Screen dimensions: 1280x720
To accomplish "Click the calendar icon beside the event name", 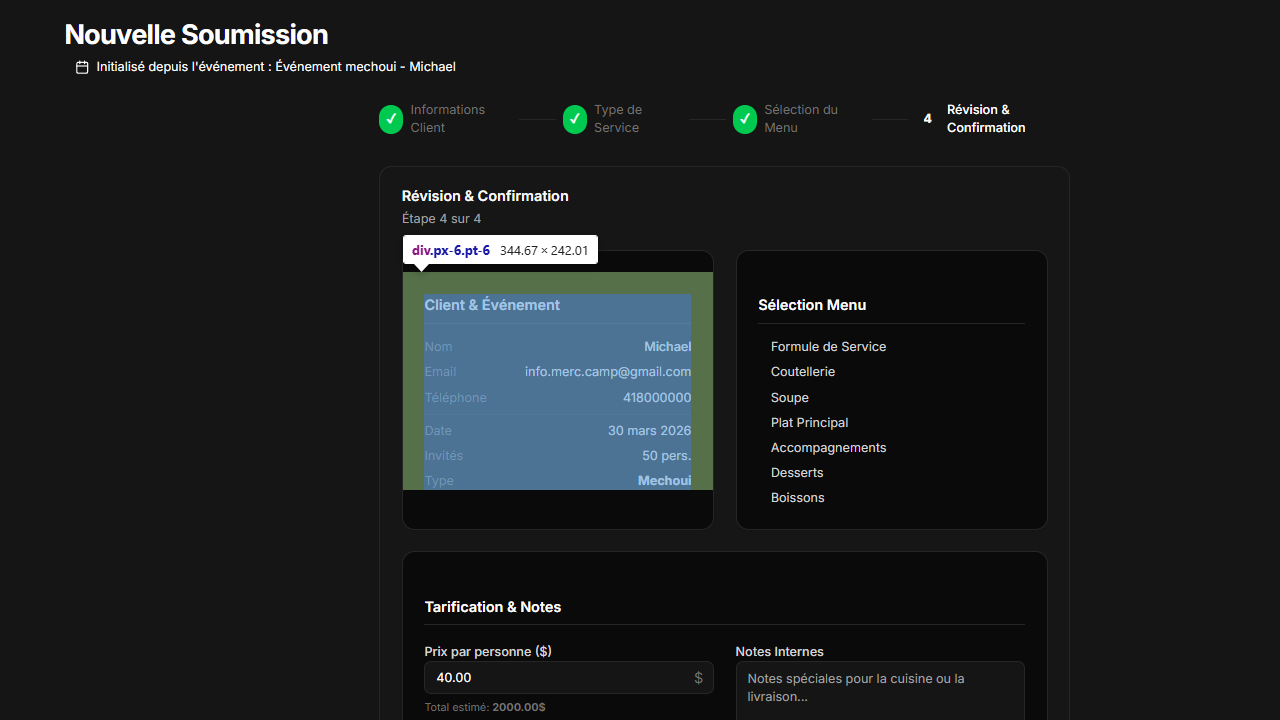I will [82, 67].
